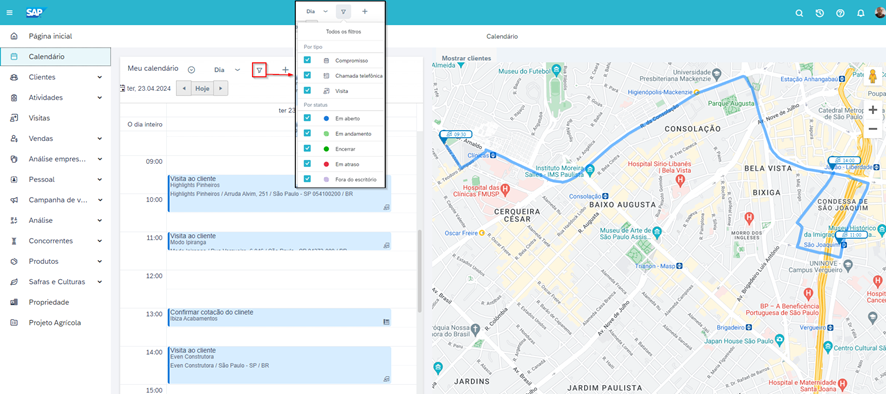Select the Street View pegman icon

[872, 76]
